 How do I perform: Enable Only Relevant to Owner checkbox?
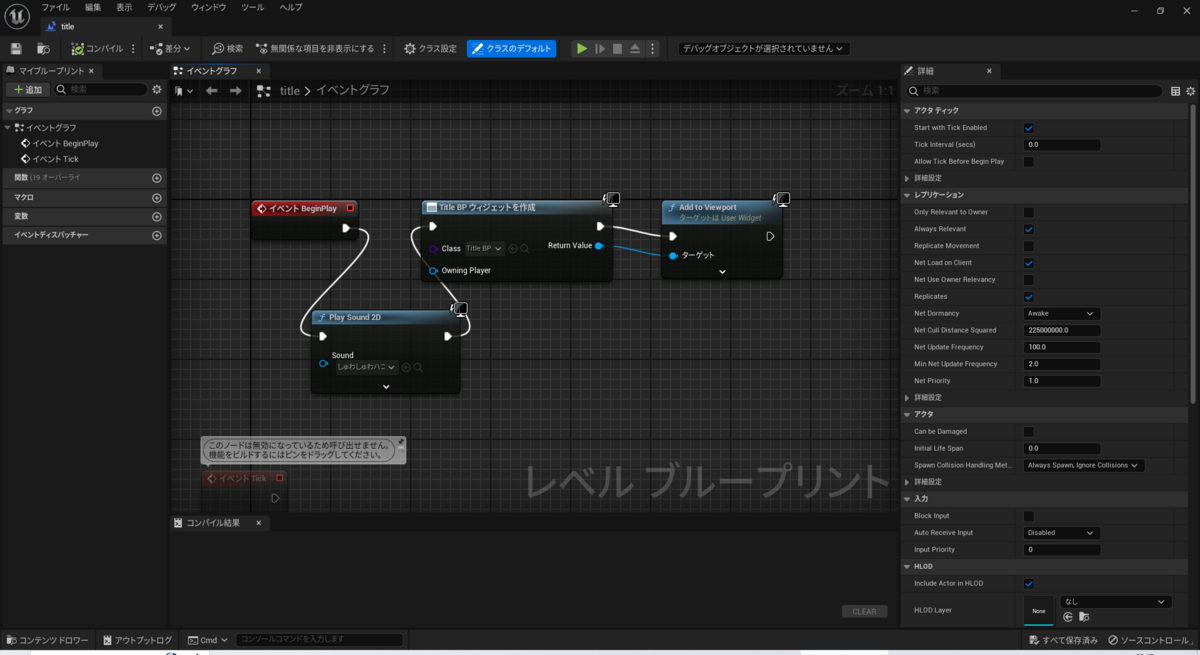coord(1028,212)
